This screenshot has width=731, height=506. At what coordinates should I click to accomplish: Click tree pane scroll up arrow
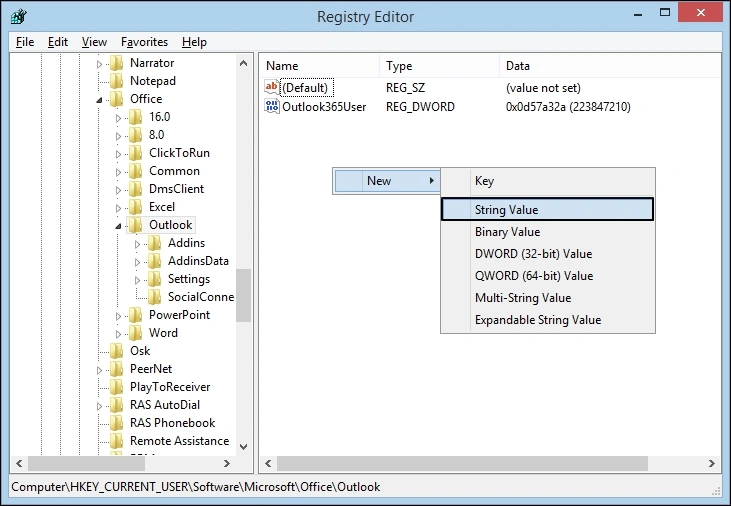[x=243, y=63]
